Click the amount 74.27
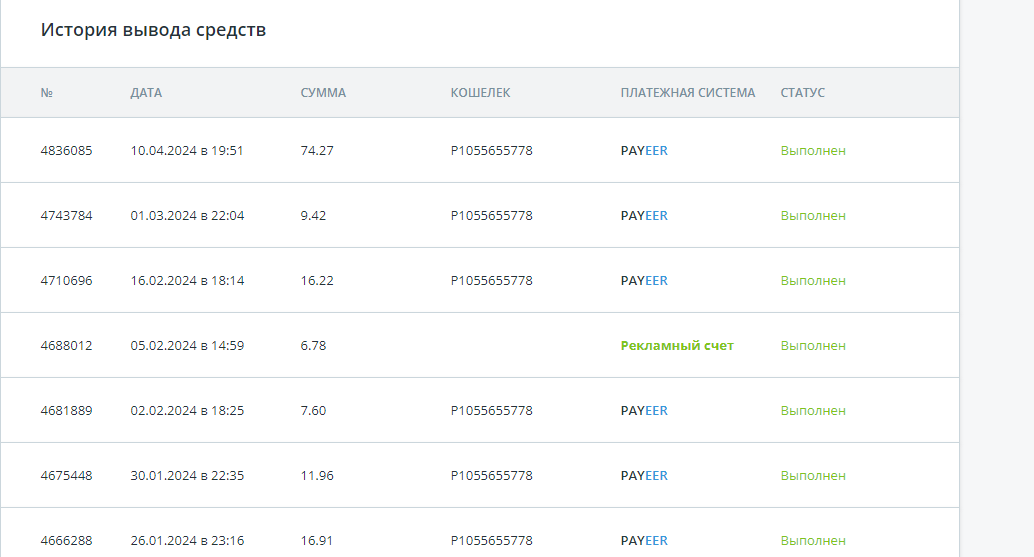The width and height of the screenshot is (1034, 557). point(317,150)
